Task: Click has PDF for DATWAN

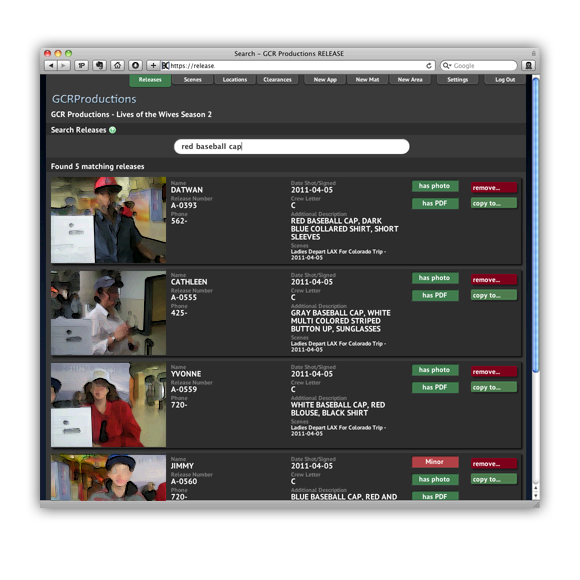Action: coord(435,203)
